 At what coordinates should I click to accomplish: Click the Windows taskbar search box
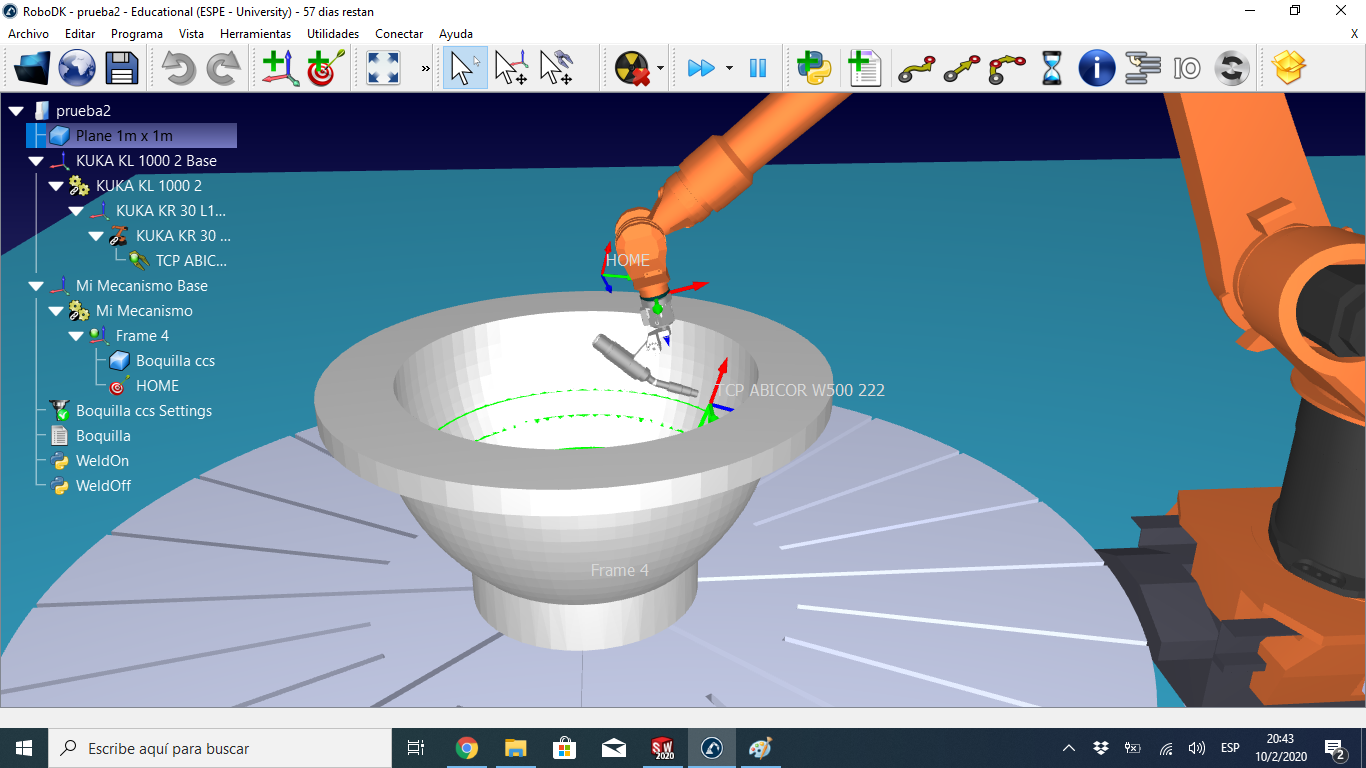(x=220, y=748)
